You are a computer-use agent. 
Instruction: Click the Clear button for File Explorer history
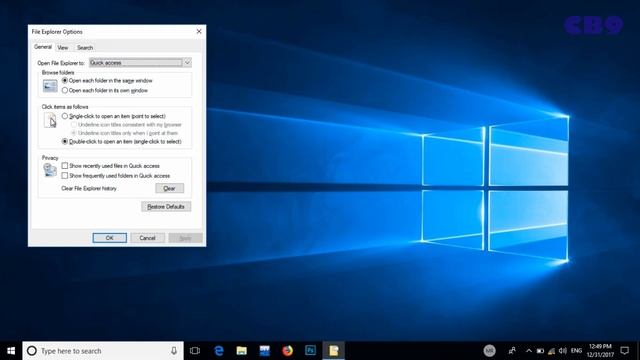point(169,188)
